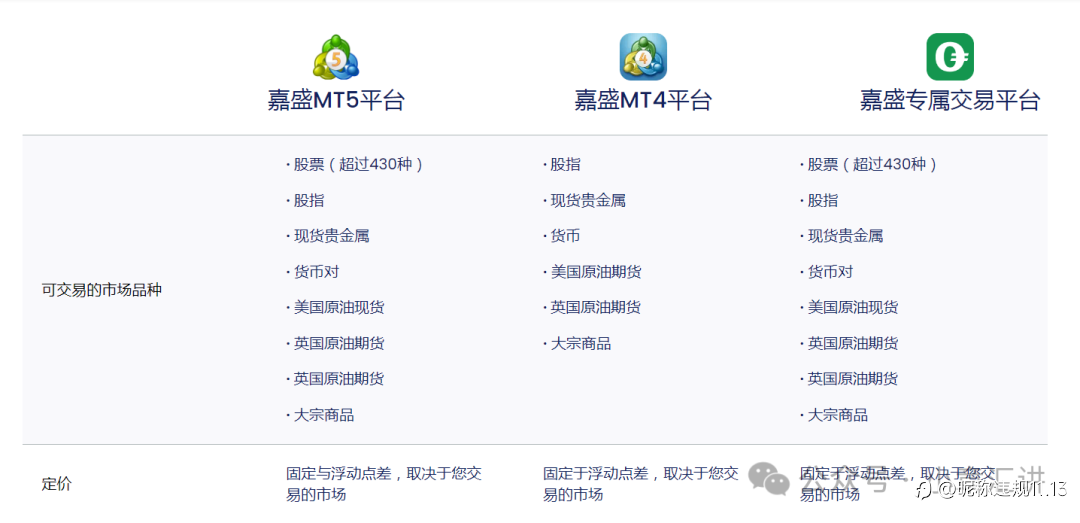Click the MetaTrader 4 platform icon
Viewport: 1080px width, 523px height.
coord(643,57)
